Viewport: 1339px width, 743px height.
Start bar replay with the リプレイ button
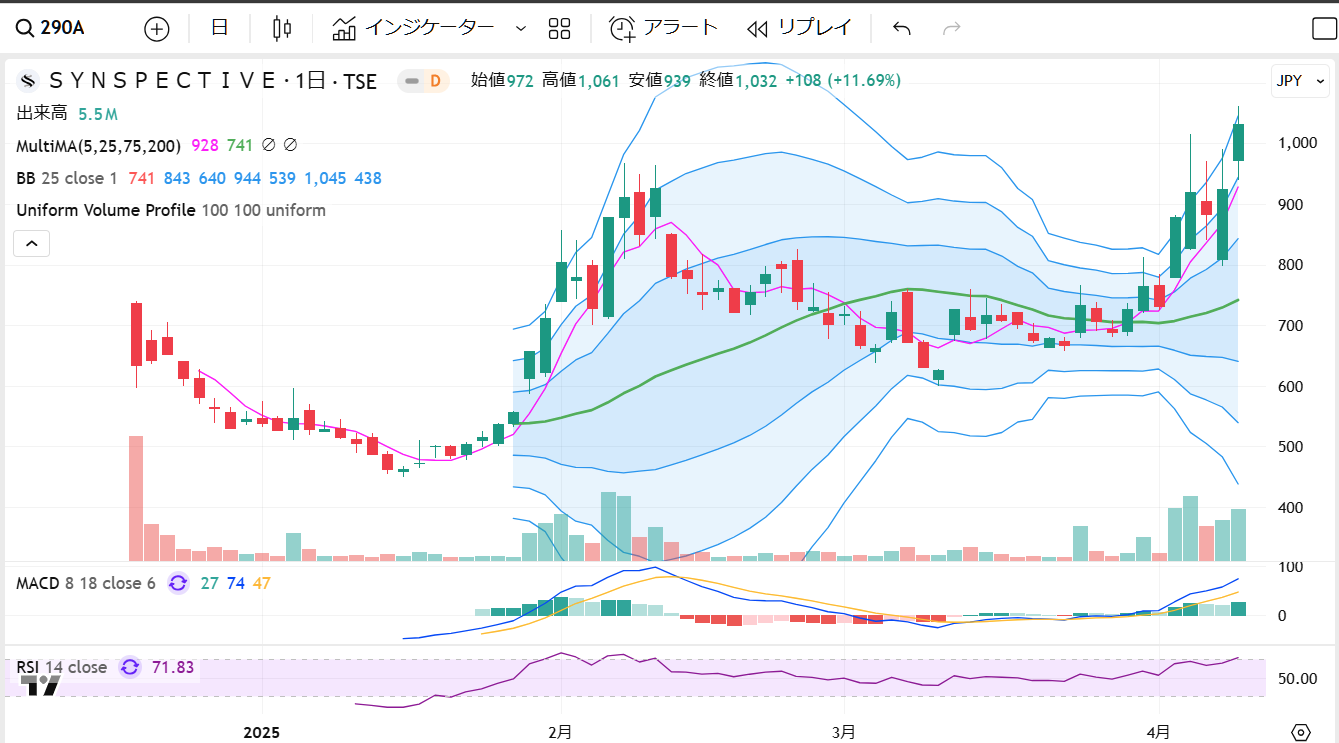point(800,28)
